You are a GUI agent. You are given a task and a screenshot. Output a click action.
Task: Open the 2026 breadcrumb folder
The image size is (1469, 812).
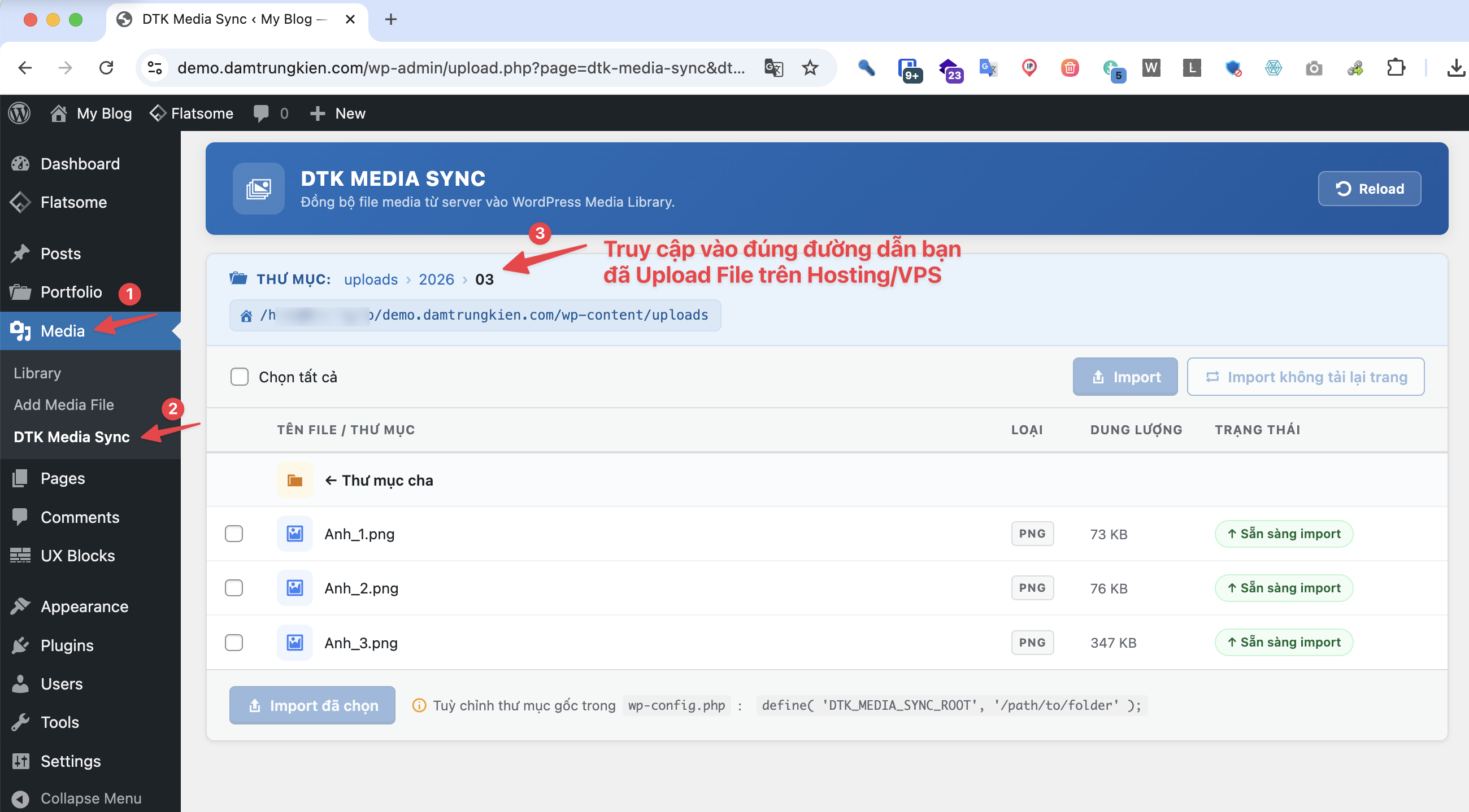pos(436,279)
